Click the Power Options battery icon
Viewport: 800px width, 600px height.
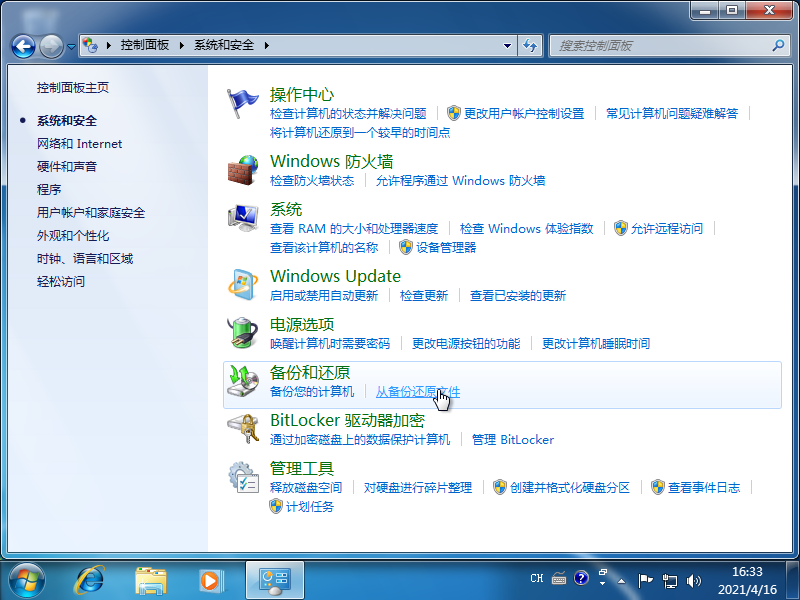(242, 333)
